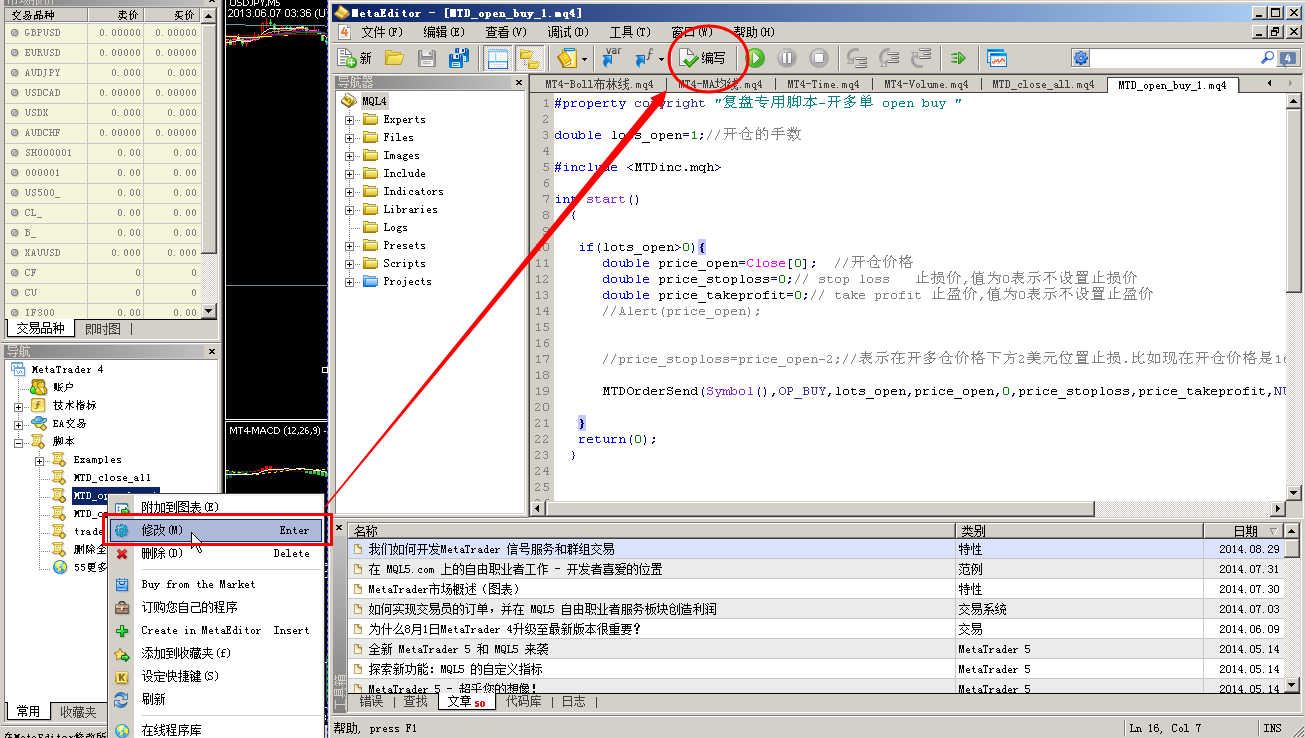
Task: Expand the Indicators folder node
Action: coord(350,192)
